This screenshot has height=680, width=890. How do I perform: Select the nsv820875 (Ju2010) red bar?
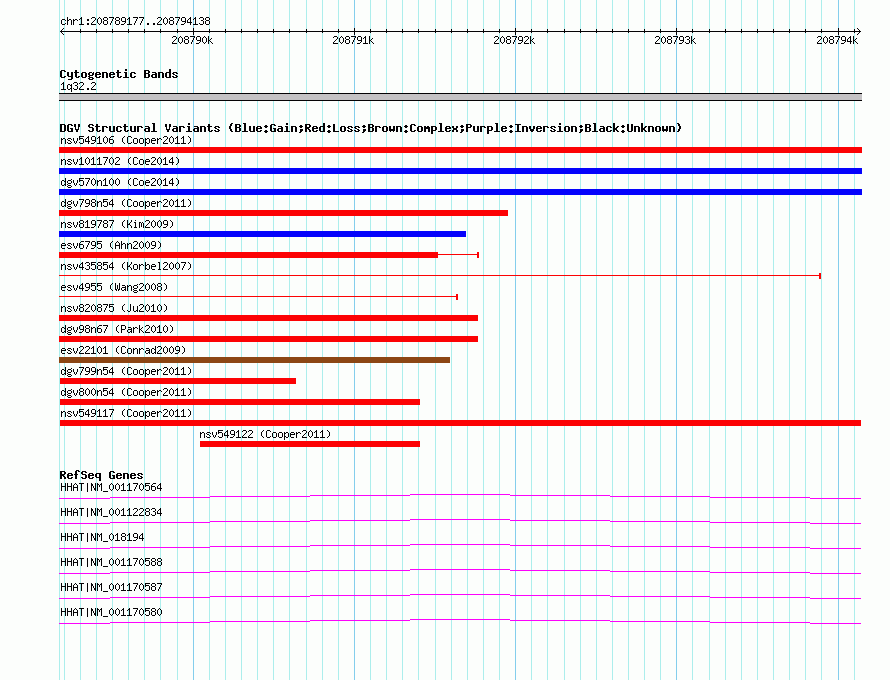click(268, 318)
